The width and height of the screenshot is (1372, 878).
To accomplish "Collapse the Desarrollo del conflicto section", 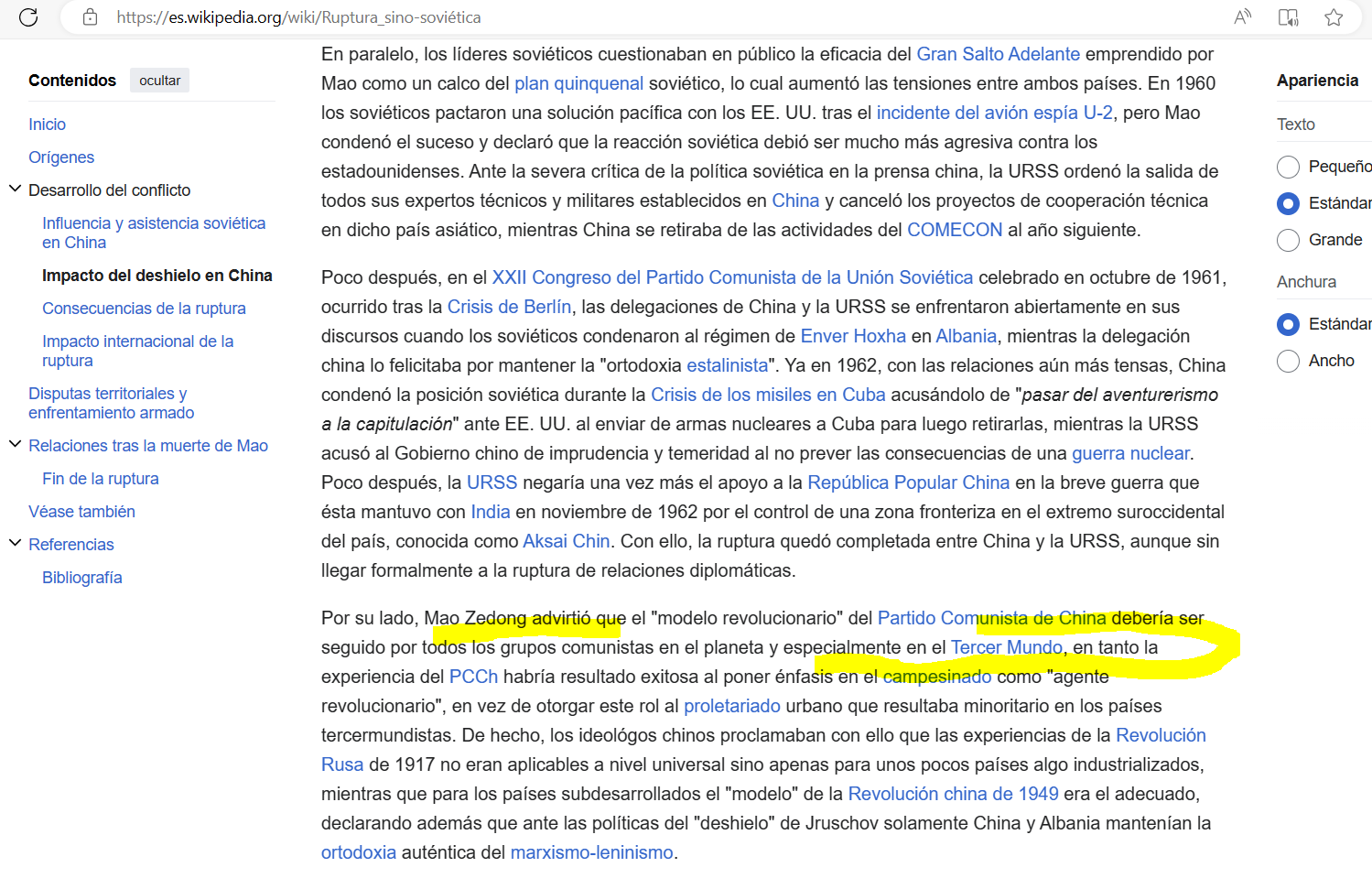I will 15,190.
